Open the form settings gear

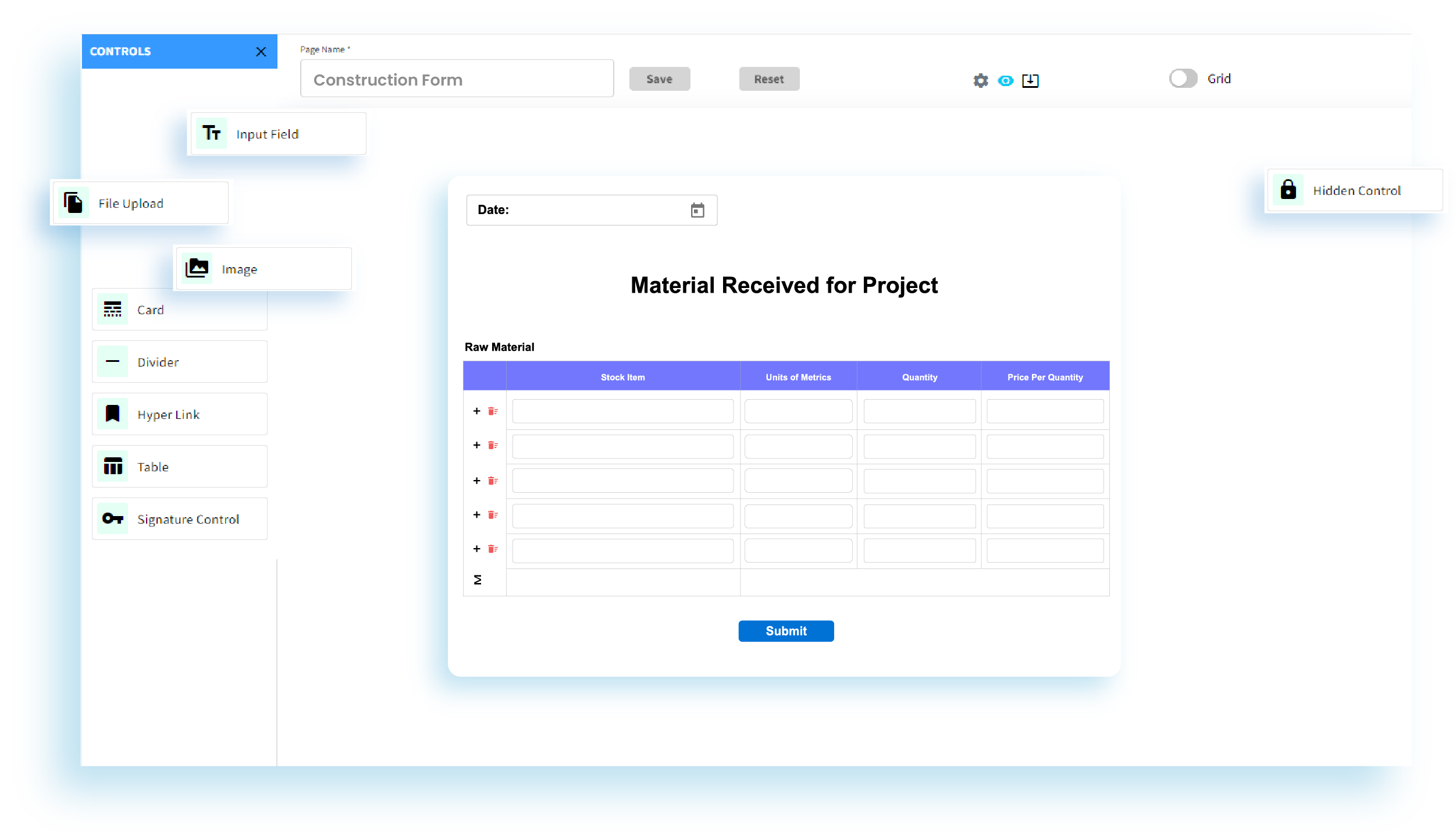tap(980, 81)
